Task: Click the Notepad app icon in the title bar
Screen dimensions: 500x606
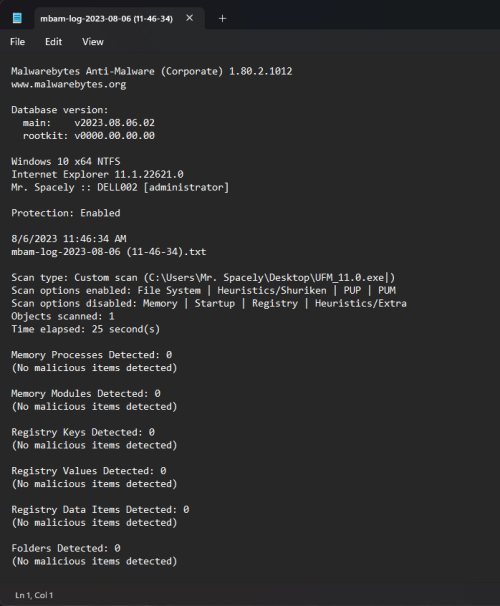Action: point(17,18)
